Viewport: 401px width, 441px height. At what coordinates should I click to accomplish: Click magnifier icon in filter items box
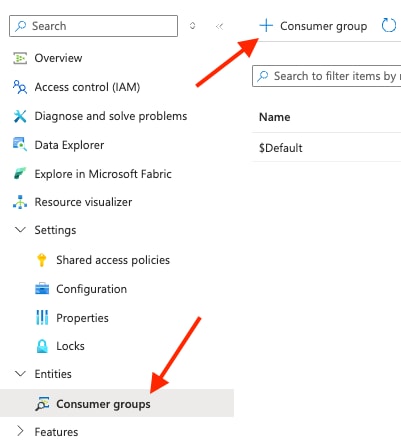(x=263, y=76)
